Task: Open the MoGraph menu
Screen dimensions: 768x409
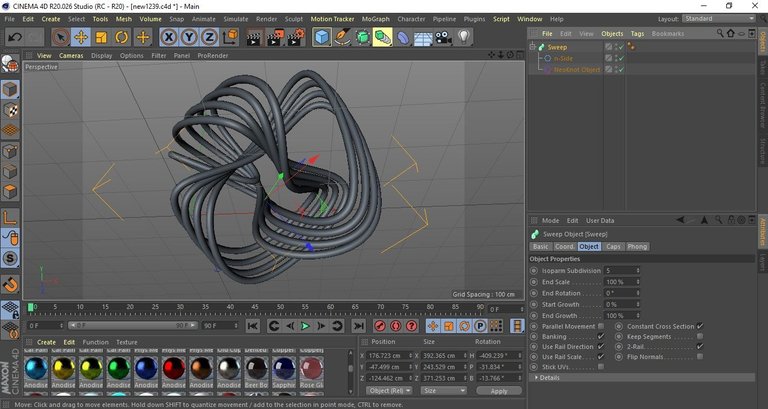Action: (376, 19)
